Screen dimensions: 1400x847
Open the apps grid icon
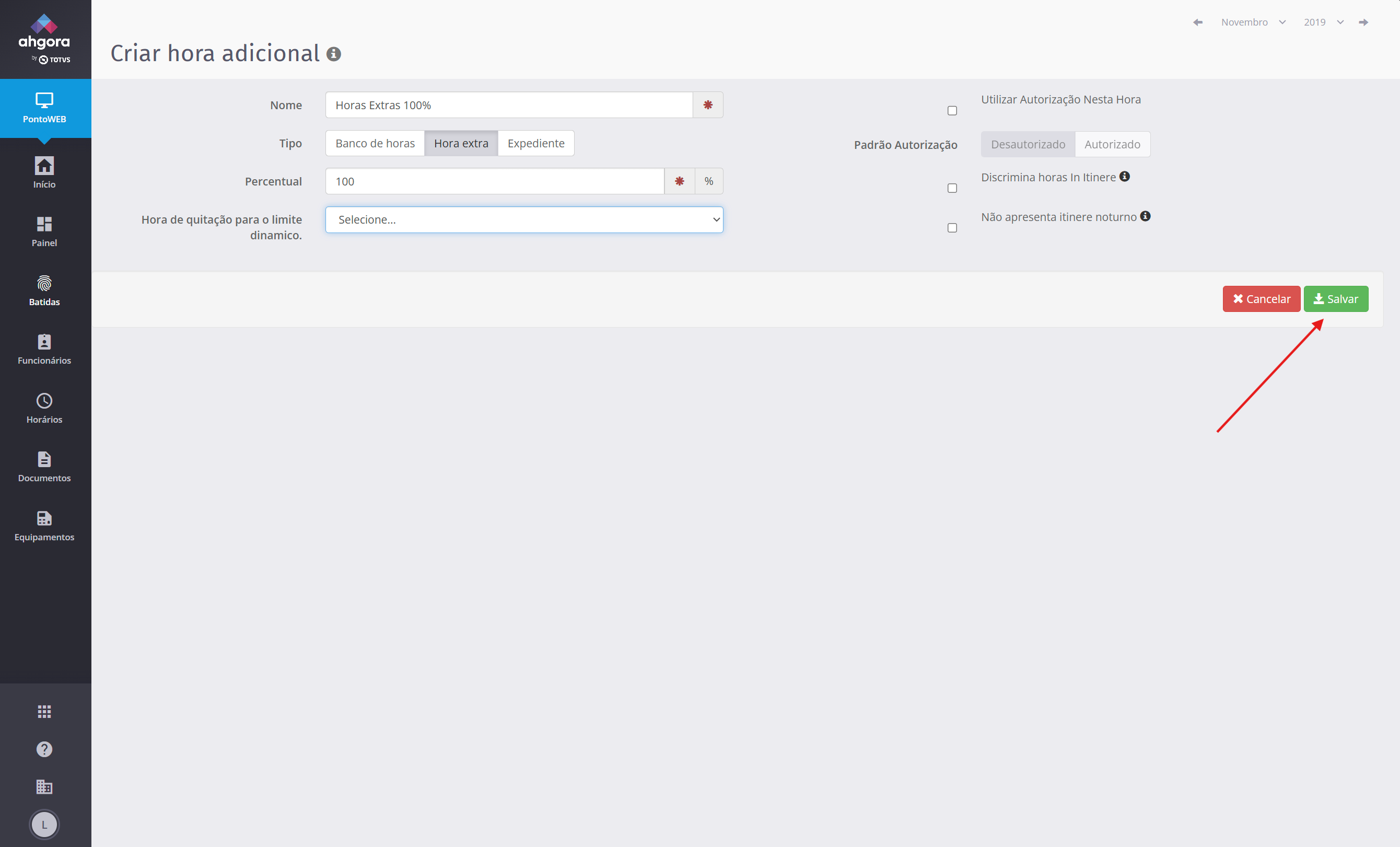tap(44, 711)
